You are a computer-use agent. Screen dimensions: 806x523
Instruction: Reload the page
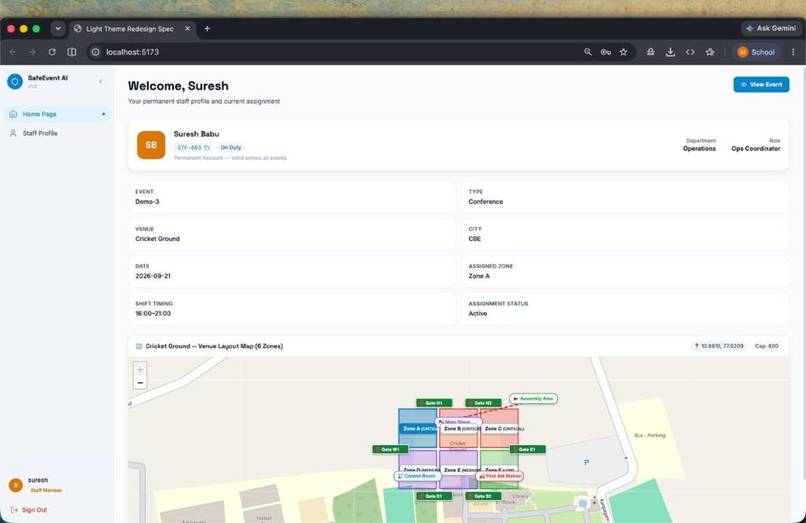(52, 52)
